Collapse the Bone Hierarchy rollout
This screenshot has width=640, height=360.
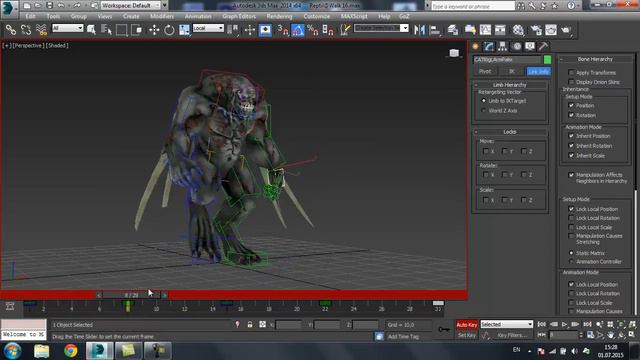[x=595, y=59]
